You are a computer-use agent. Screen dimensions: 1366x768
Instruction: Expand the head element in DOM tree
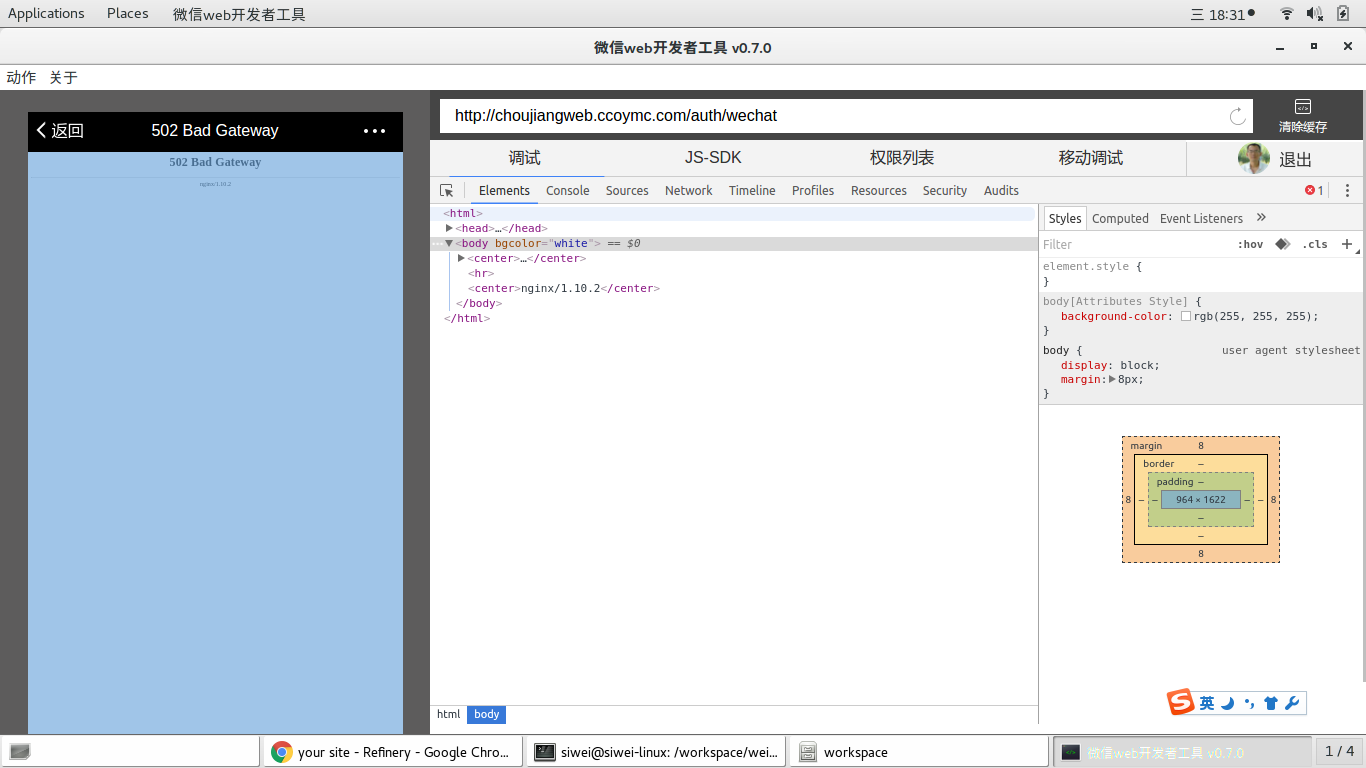[x=449, y=228]
